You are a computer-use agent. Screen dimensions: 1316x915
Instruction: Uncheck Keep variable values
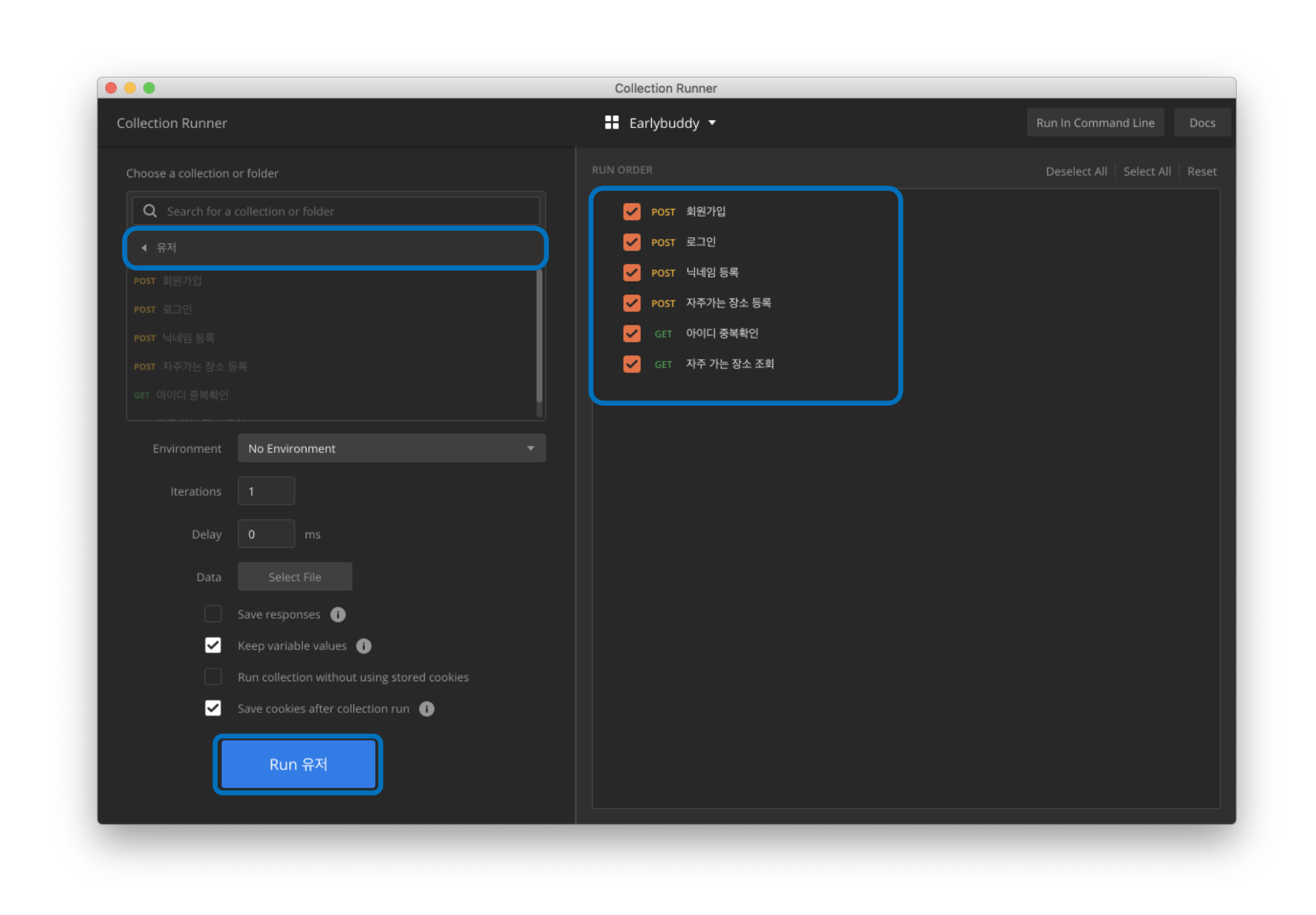(x=213, y=645)
